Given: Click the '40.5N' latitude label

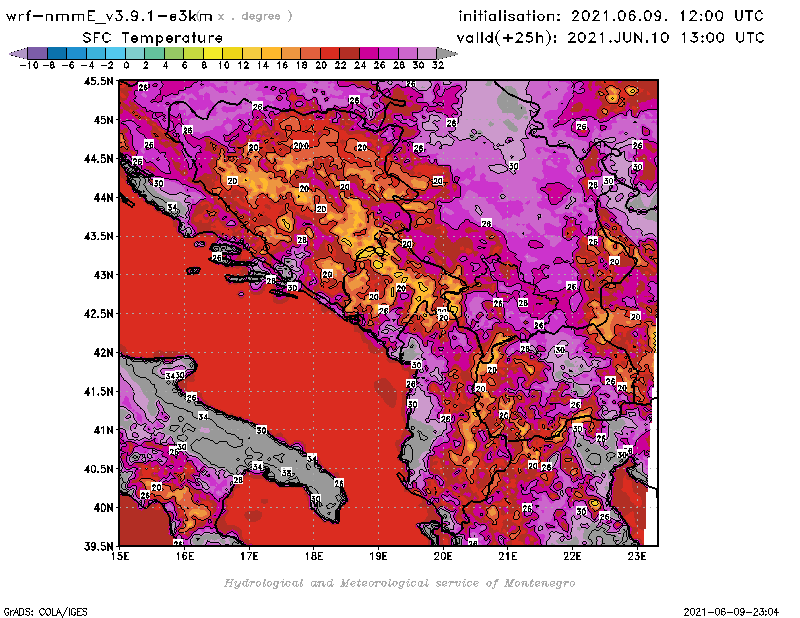Looking at the screenshot, I should 98,469.
